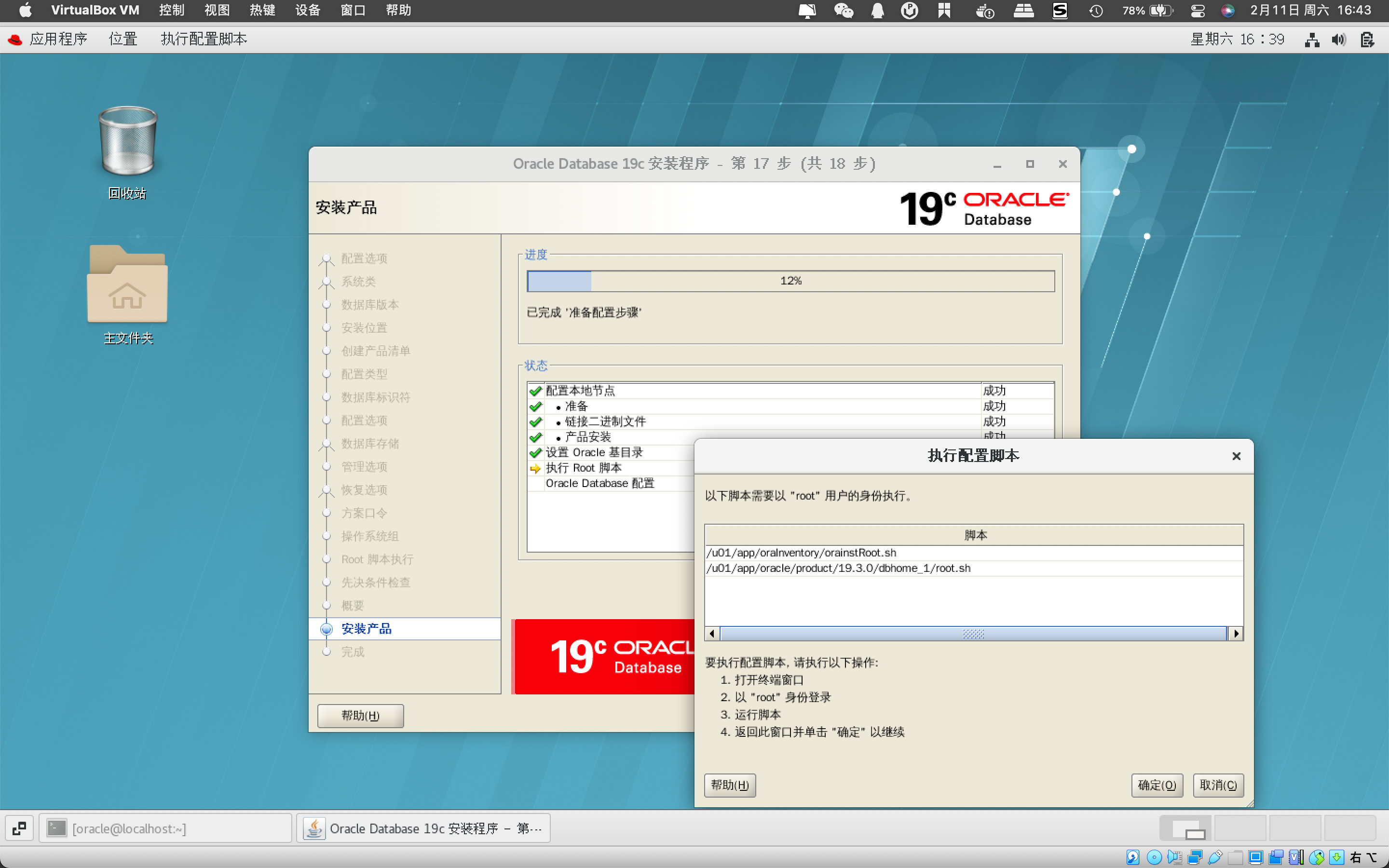The height and width of the screenshot is (868, 1389).
Task: Open the VirtualBox VM menu
Action: [x=95, y=10]
